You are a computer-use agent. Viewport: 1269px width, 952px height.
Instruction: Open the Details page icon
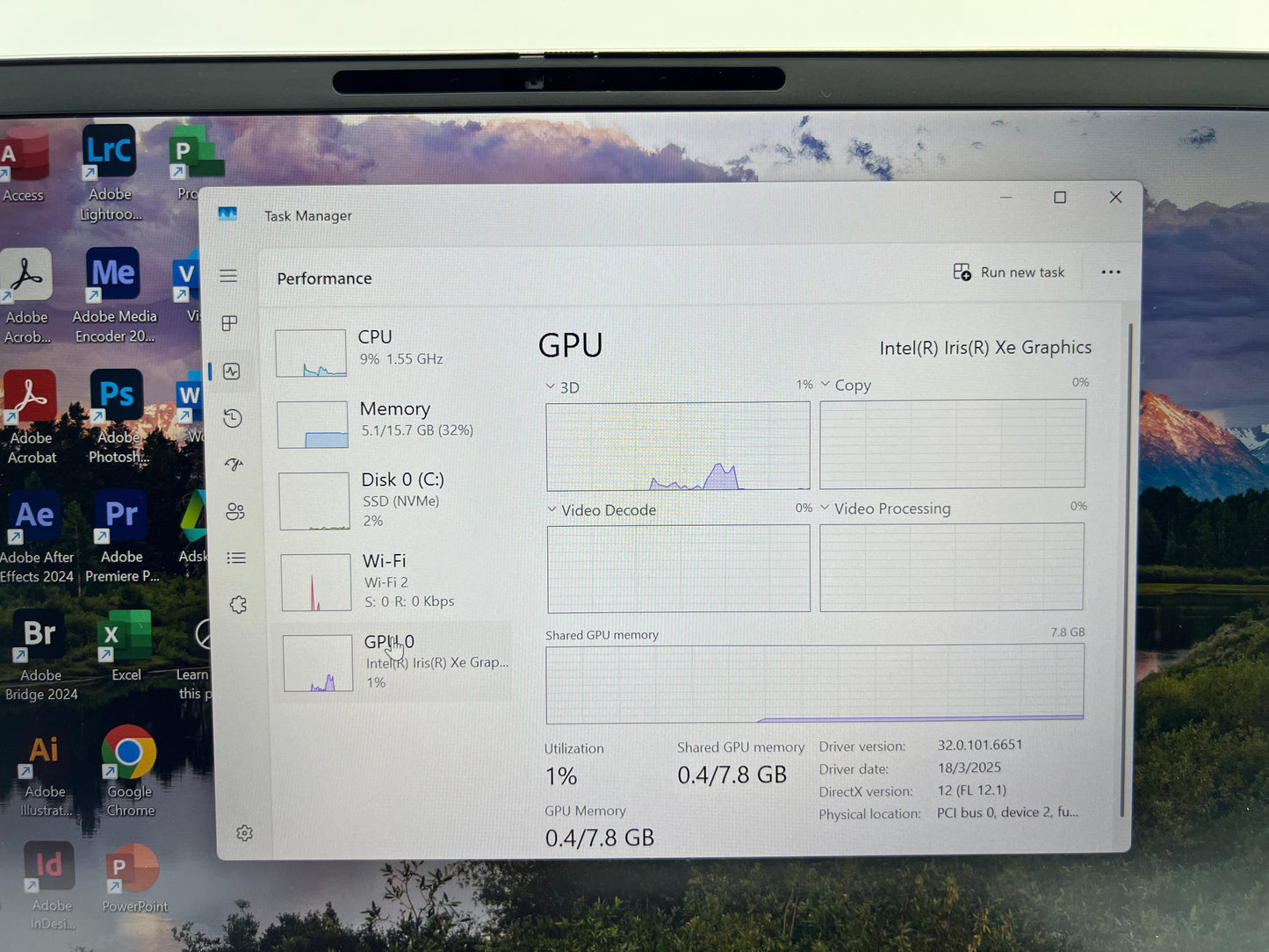pos(235,558)
